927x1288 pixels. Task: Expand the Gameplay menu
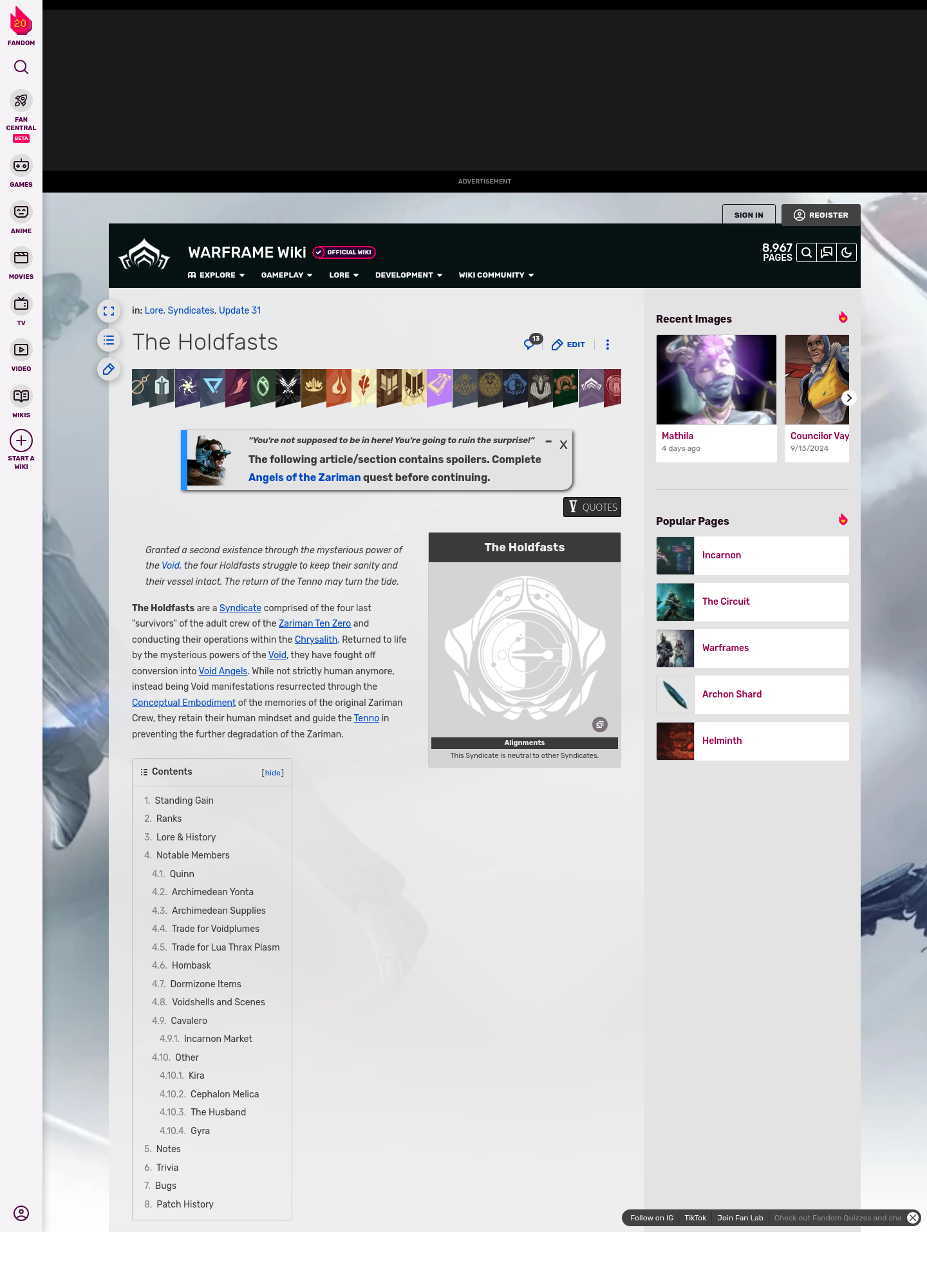(x=286, y=275)
